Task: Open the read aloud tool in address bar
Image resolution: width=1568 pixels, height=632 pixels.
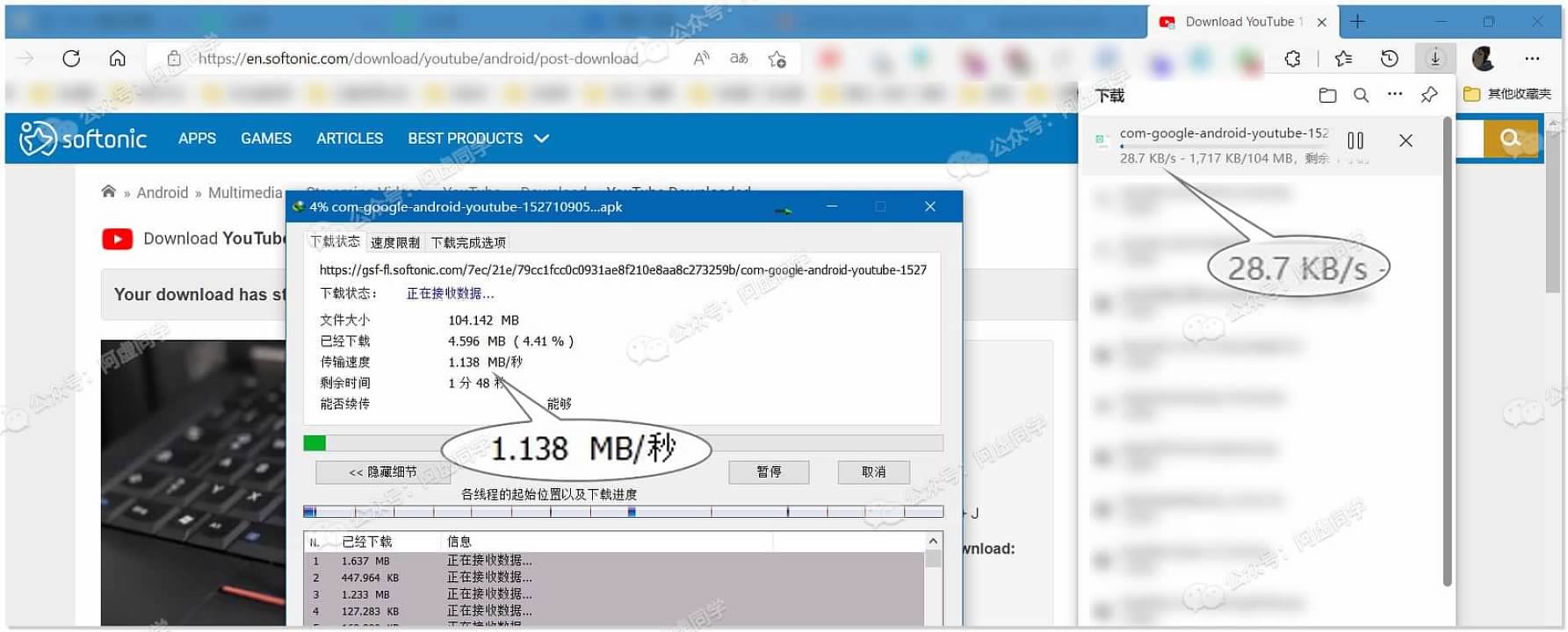Action: coord(701,59)
